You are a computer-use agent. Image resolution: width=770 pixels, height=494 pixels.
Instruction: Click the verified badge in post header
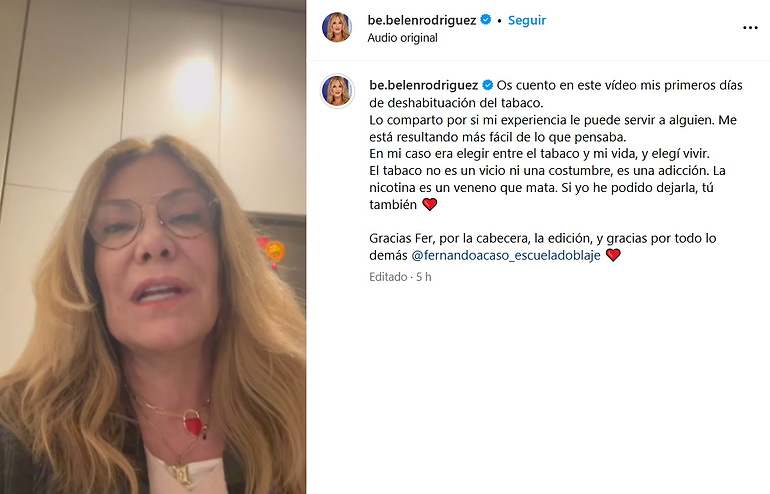point(486,20)
